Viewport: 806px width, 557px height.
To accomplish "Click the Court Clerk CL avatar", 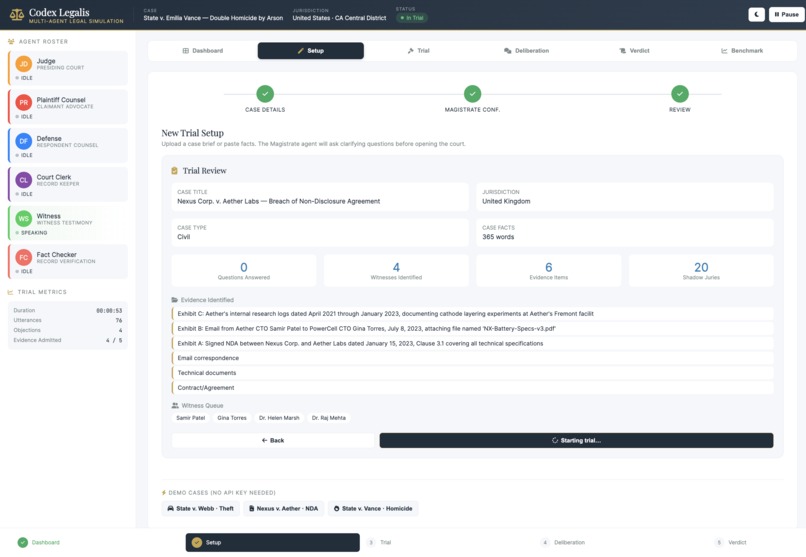I will [x=24, y=180].
